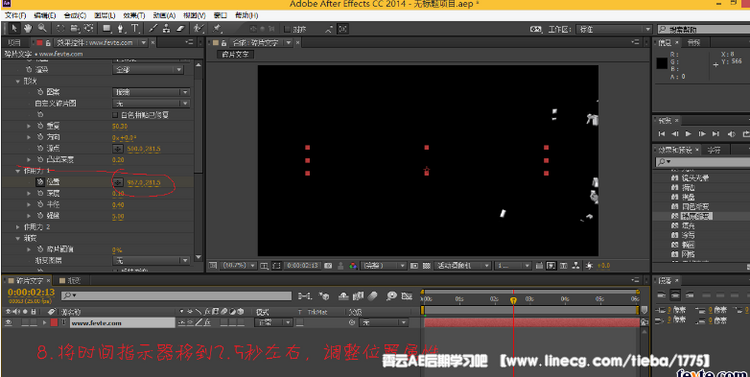This screenshot has height=377, width=750.
Task: Collapse the 渐变 group
Action: [x=18, y=238]
